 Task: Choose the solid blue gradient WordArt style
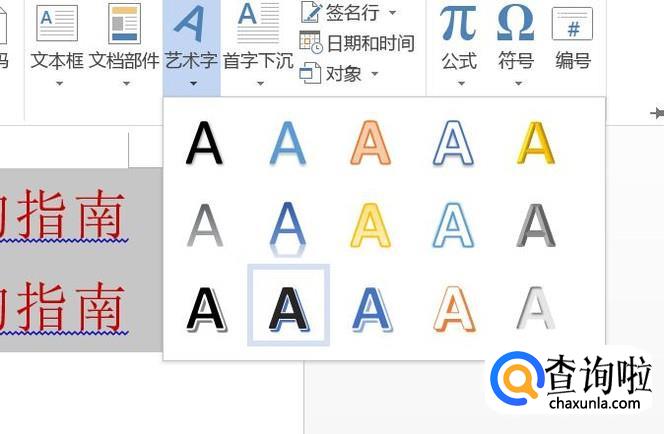[x=288, y=143]
